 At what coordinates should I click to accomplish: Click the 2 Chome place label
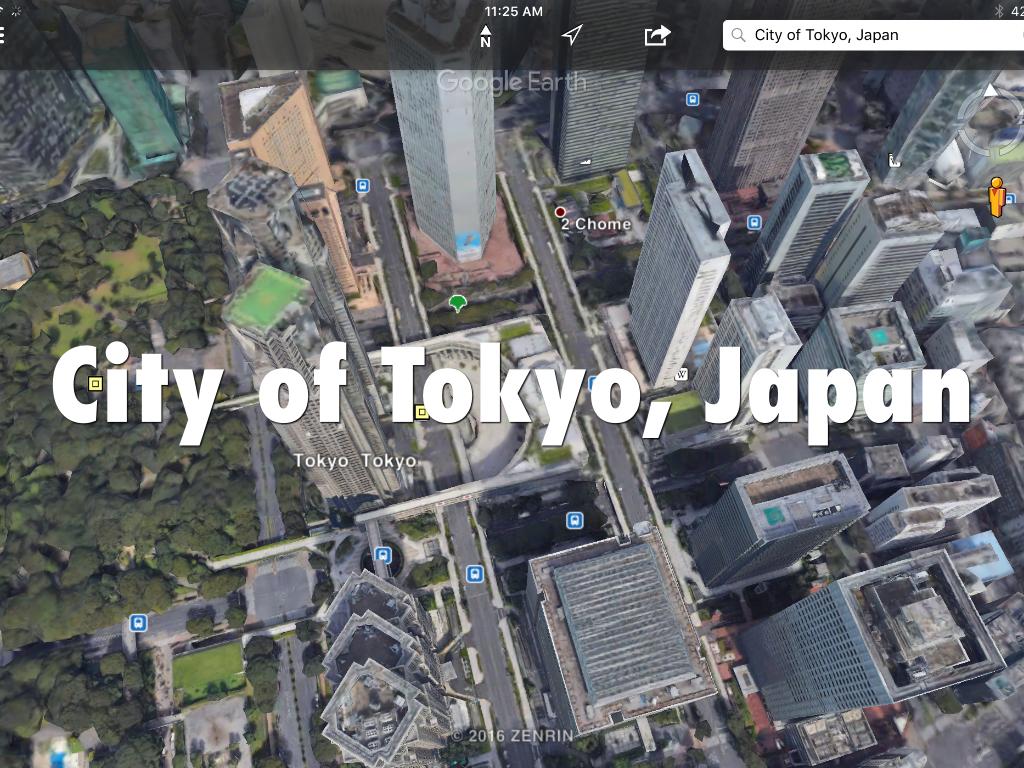[596, 224]
